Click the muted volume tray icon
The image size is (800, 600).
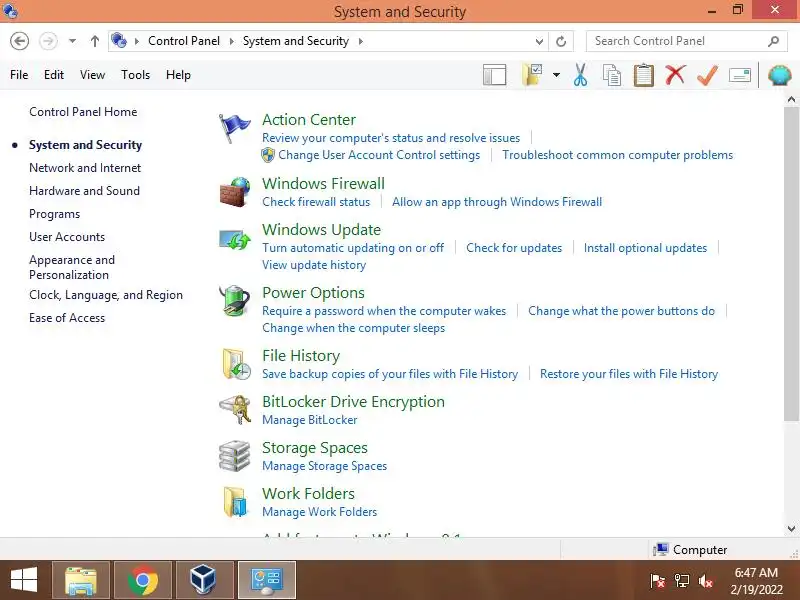click(x=706, y=581)
